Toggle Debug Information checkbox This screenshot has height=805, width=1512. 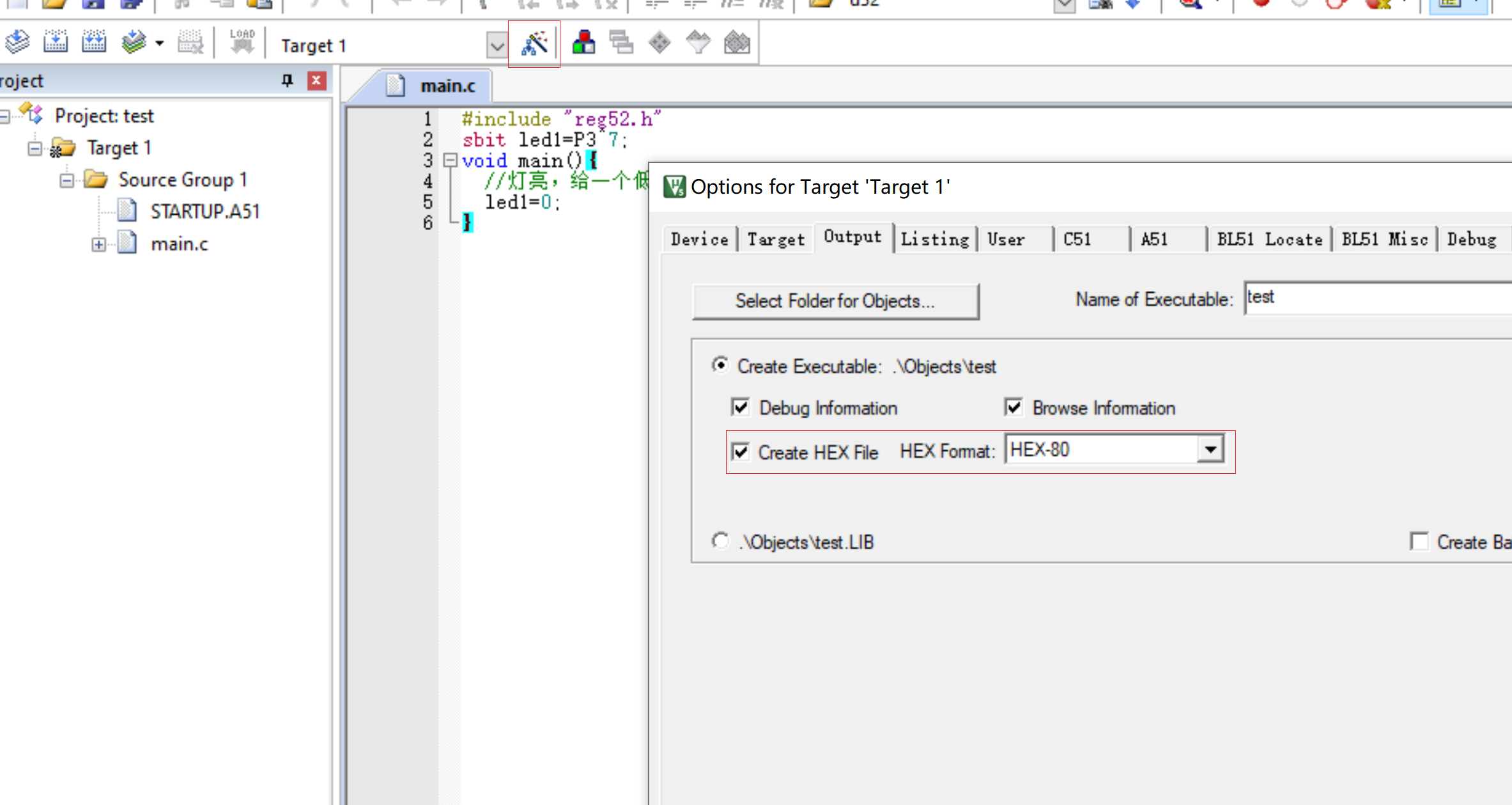pos(741,407)
